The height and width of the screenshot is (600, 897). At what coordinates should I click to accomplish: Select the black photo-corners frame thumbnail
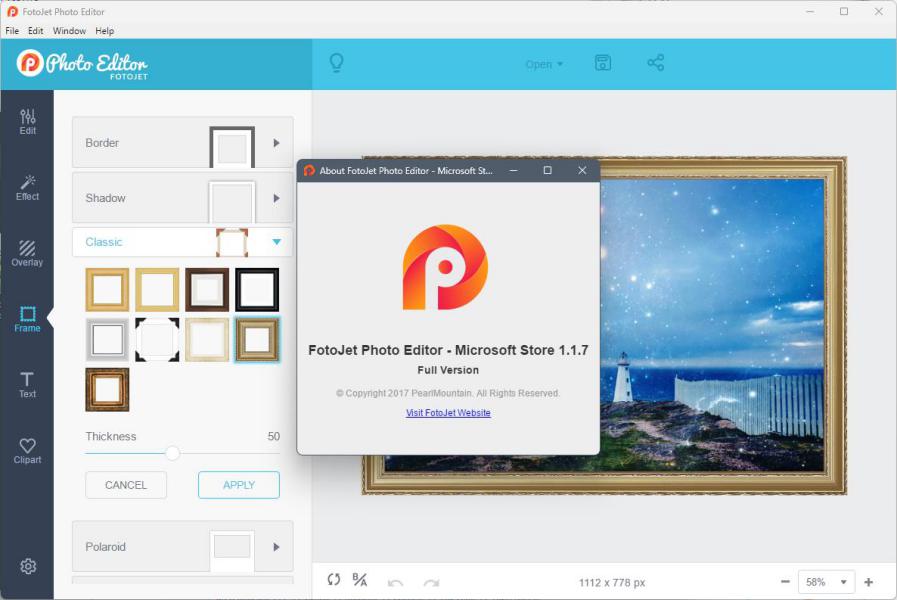(x=157, y=340)
